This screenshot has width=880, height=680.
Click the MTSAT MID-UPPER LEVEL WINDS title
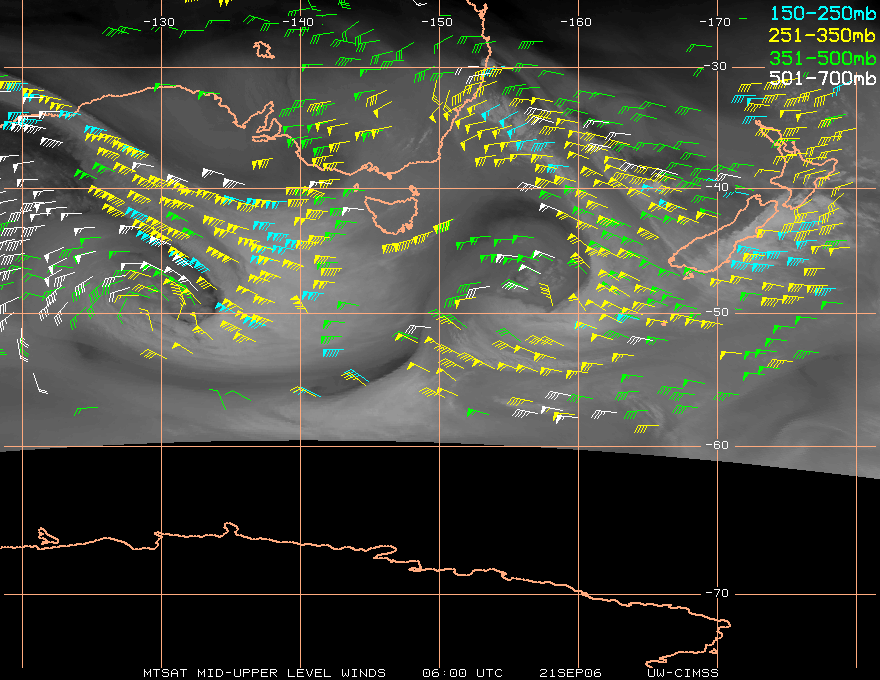pyautogui.click(x=264, y=673)
